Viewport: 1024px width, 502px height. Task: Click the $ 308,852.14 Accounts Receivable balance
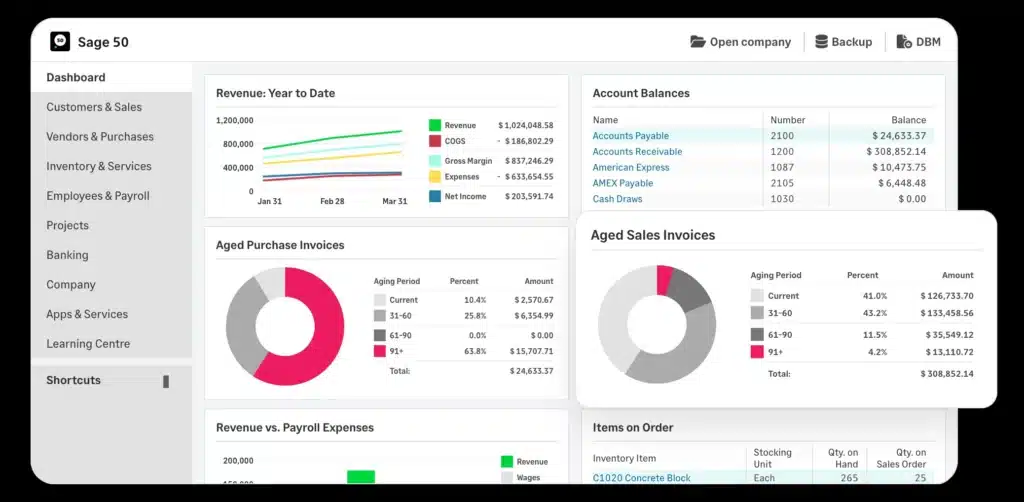pos(897,151)
